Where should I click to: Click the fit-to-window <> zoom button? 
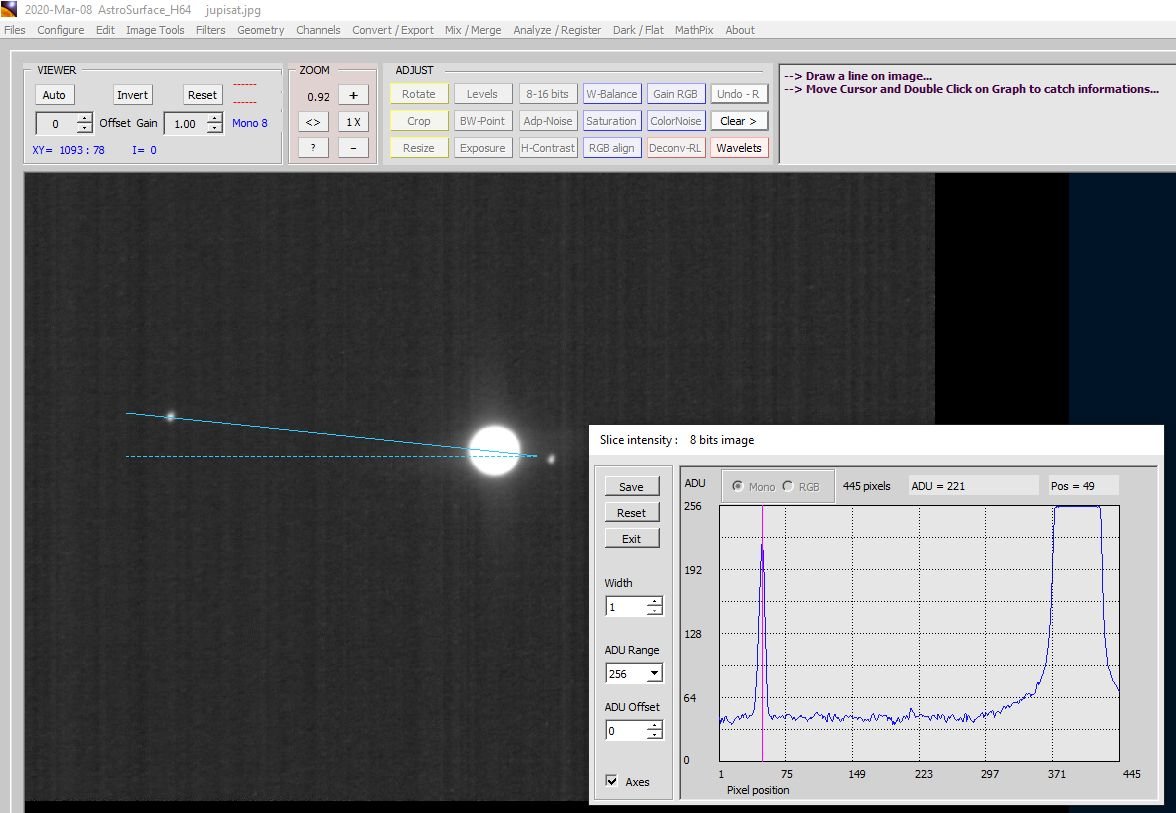point(313,122)
